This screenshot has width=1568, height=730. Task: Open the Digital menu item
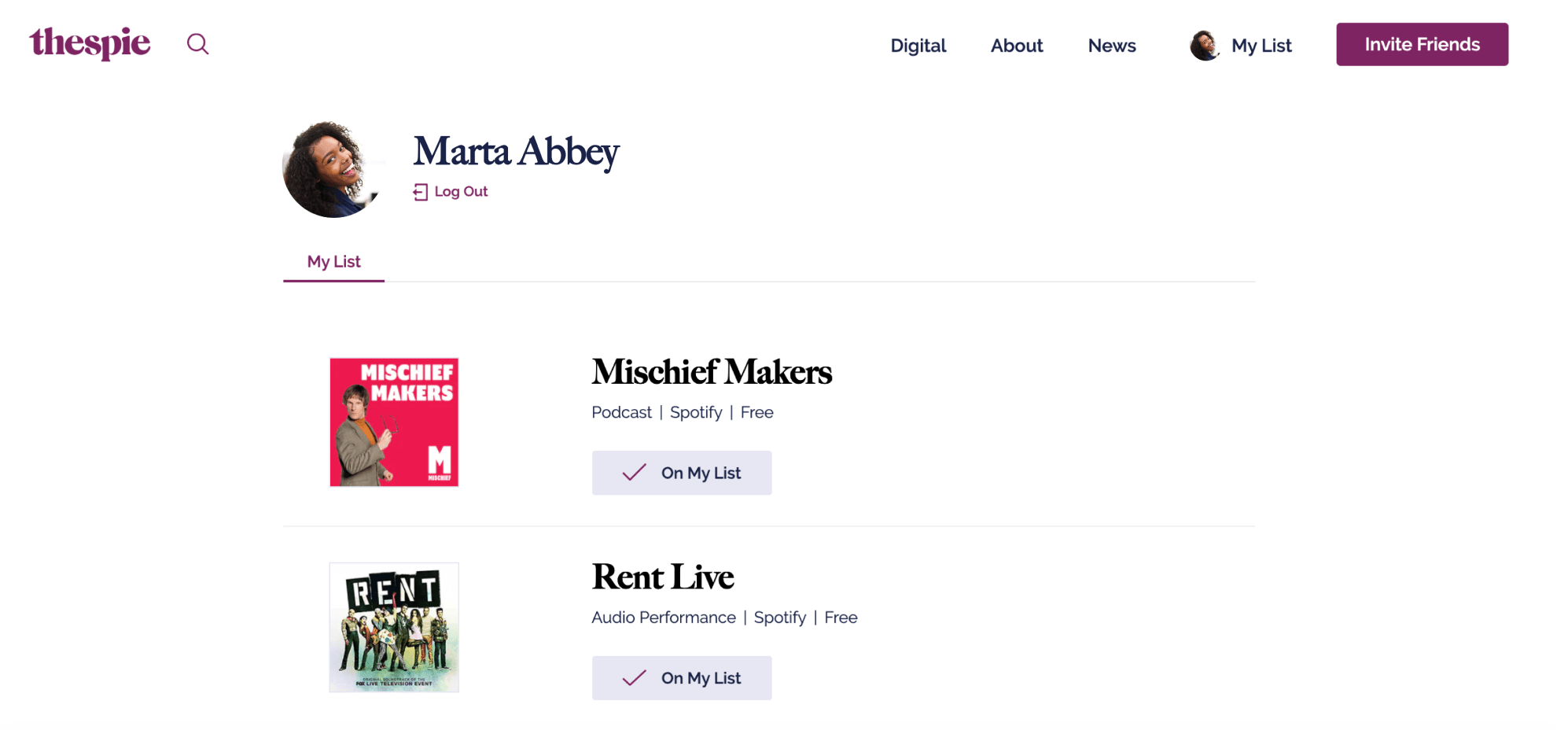918,46
